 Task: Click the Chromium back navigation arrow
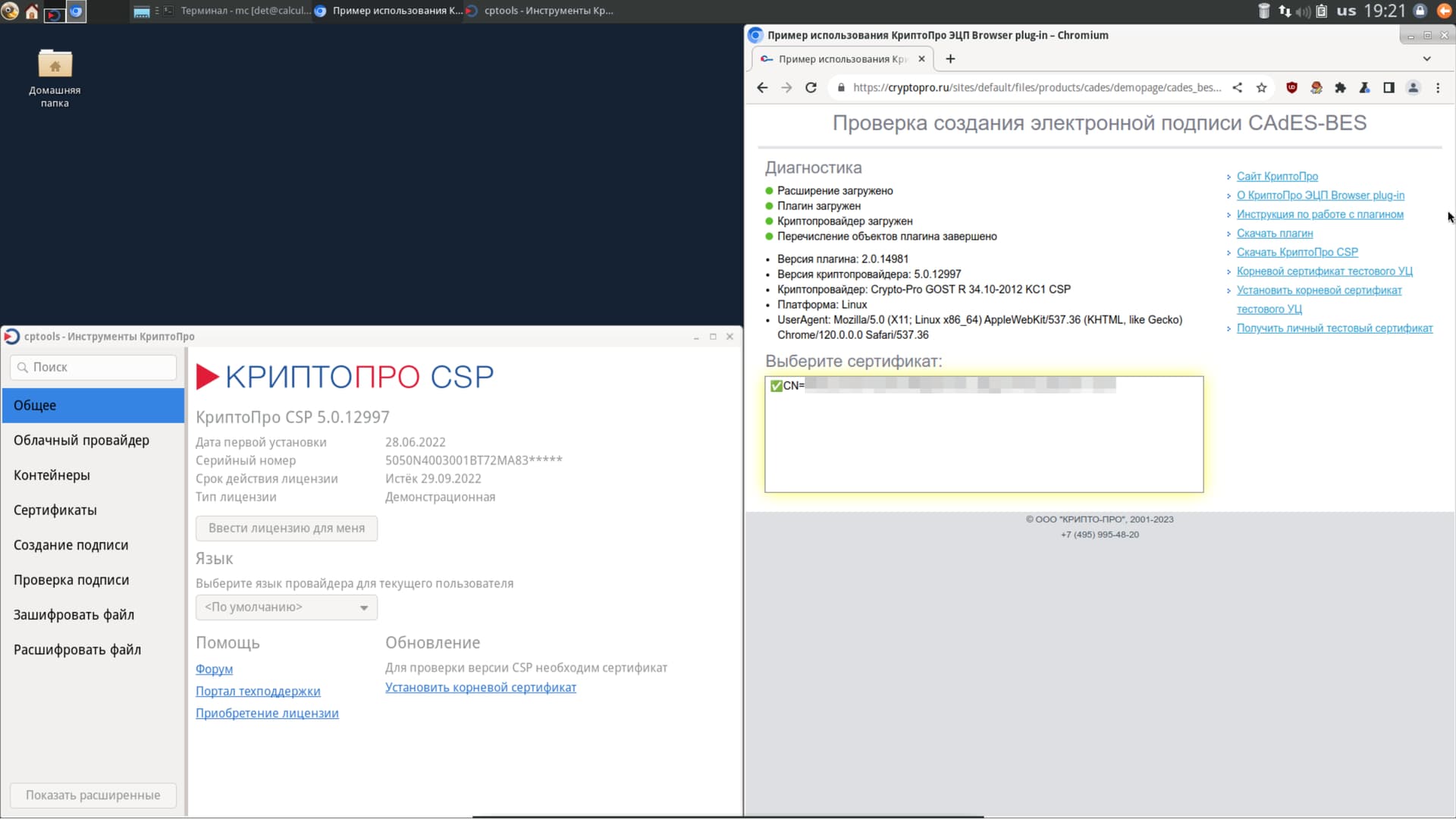tap(762, 88)
